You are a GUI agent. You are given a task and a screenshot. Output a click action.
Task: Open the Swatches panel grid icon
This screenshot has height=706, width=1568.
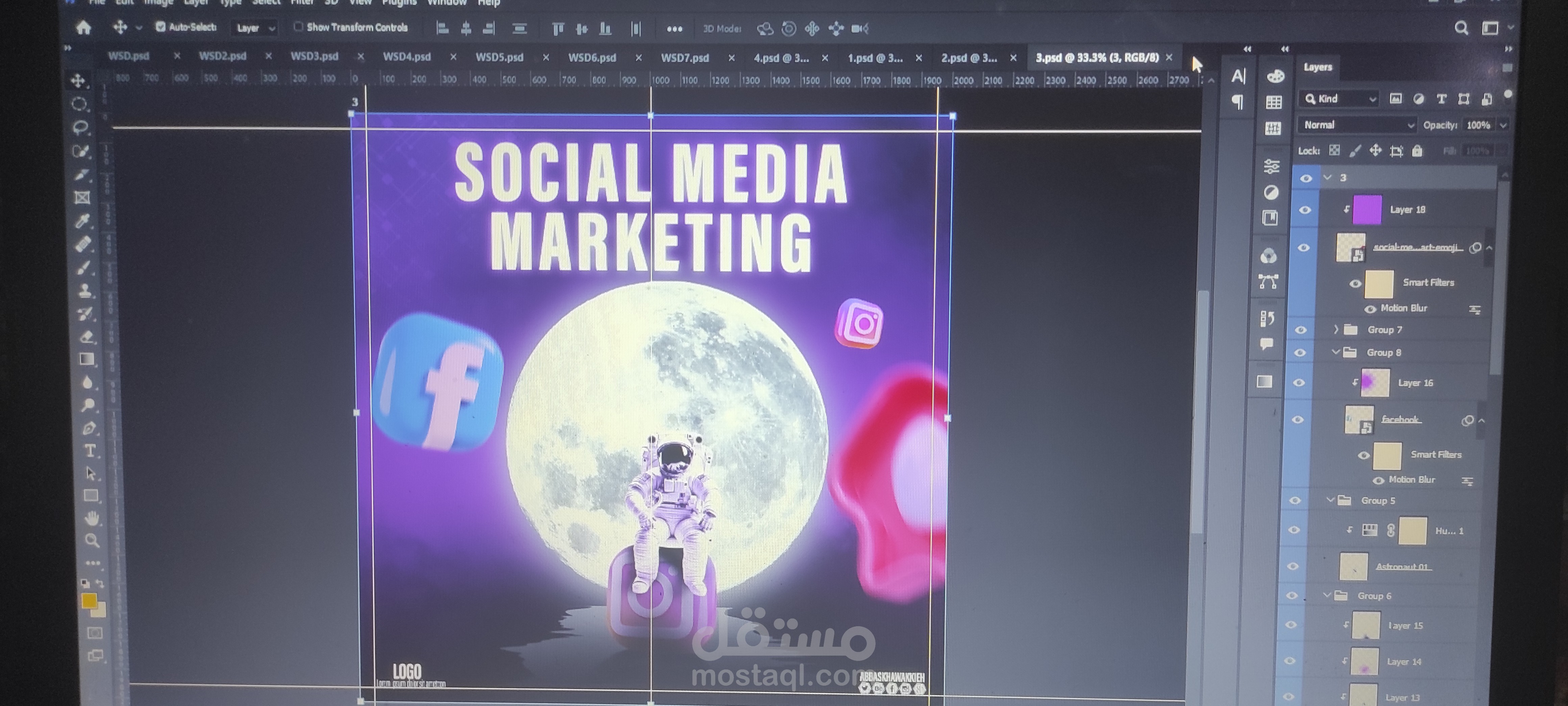click(x=1273, y=102)
